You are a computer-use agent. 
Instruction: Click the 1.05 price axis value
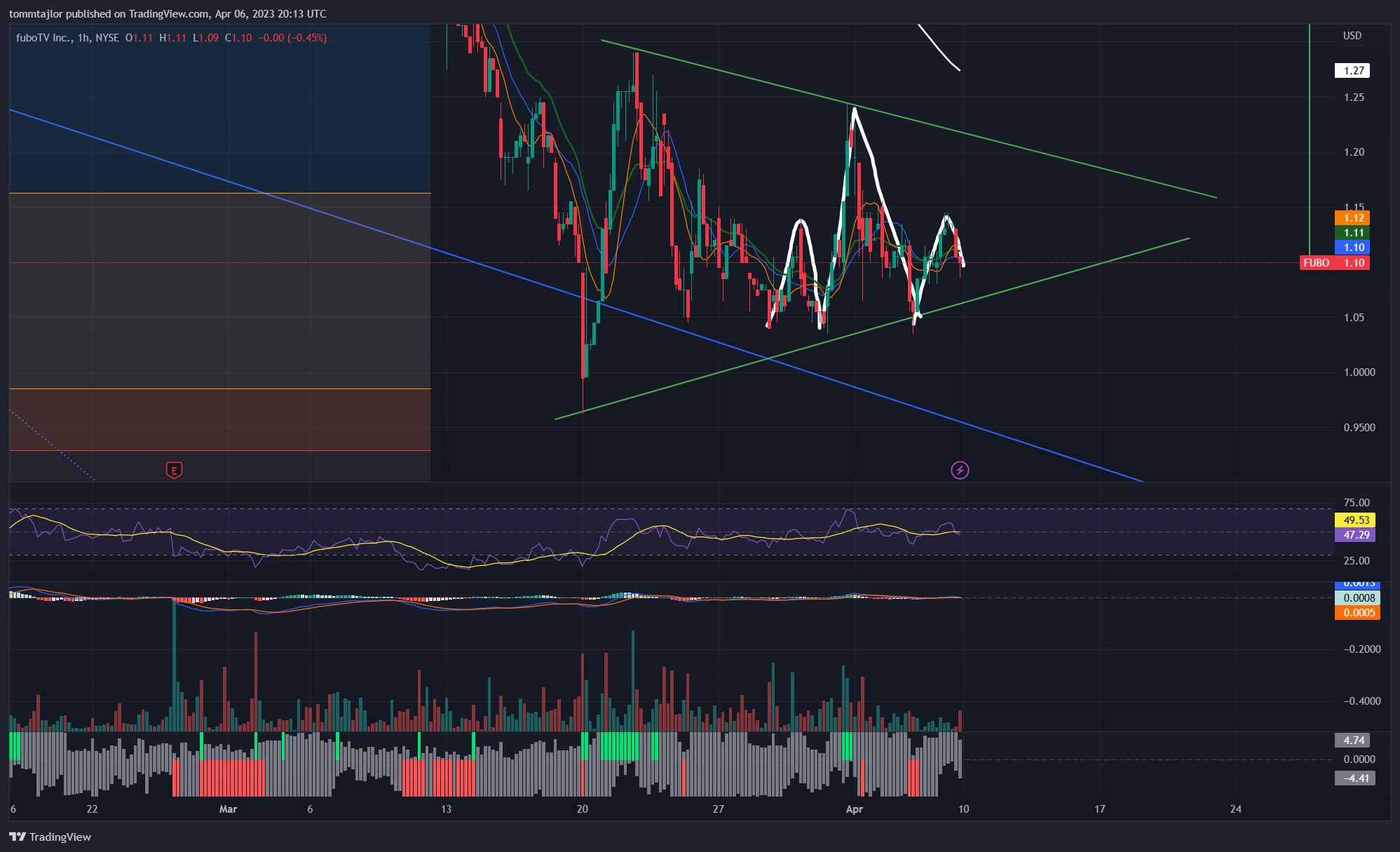1354,317
